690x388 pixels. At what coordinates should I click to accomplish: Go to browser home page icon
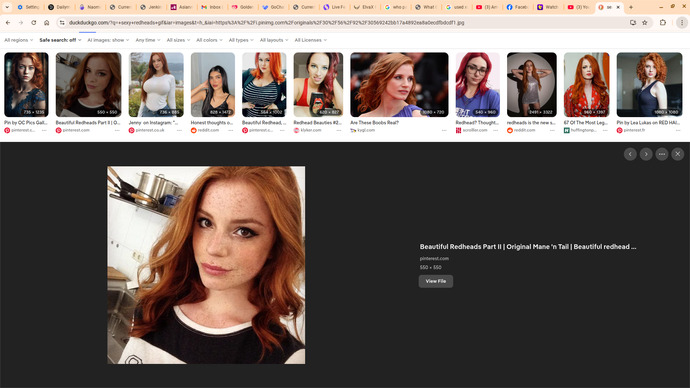coord(46,22)
